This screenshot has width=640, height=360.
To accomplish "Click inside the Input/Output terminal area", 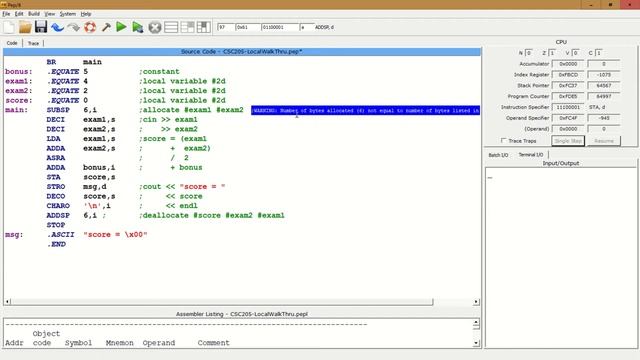I will pyautogui.click(x=561, y=257).
